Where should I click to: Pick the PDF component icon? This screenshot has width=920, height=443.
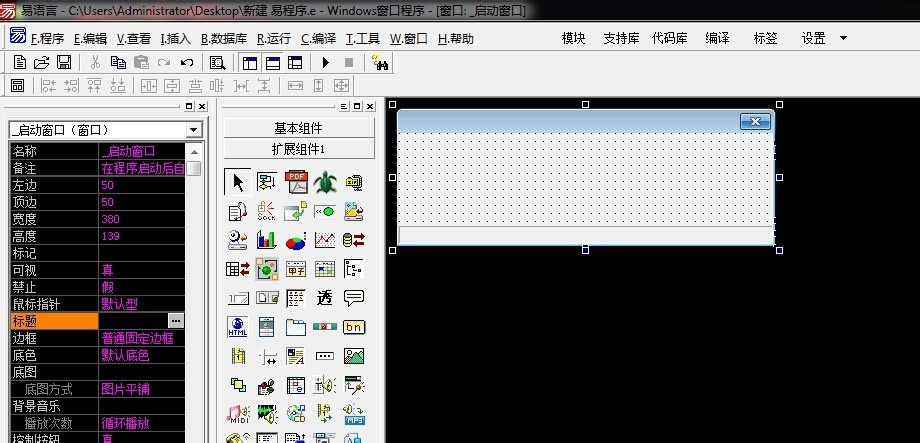(x=296, y=182)
